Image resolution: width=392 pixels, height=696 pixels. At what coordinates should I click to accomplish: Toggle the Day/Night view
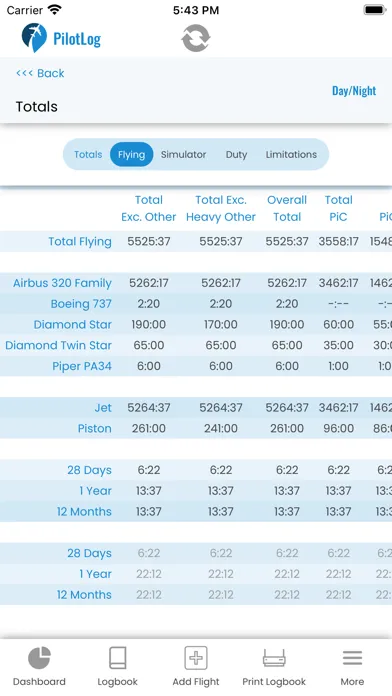click(x=354, y=91)
